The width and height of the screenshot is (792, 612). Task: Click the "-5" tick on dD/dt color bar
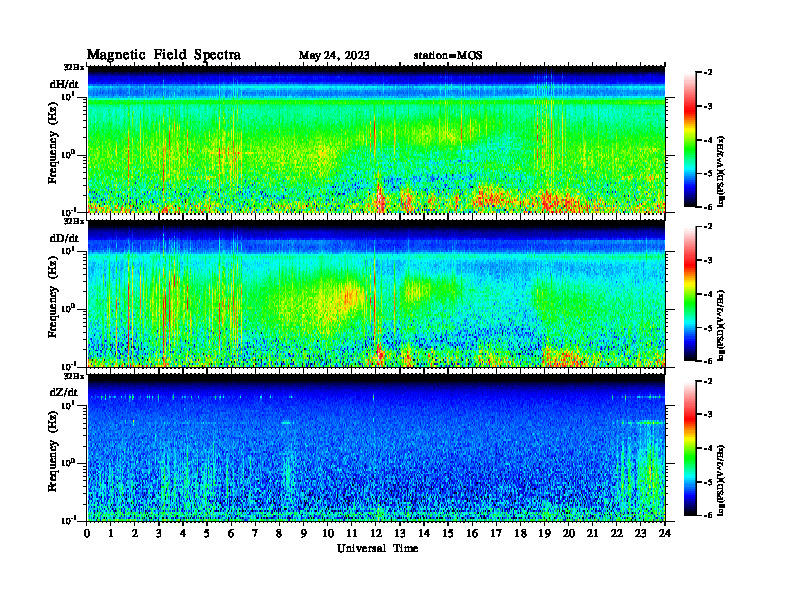coord(708,328)
